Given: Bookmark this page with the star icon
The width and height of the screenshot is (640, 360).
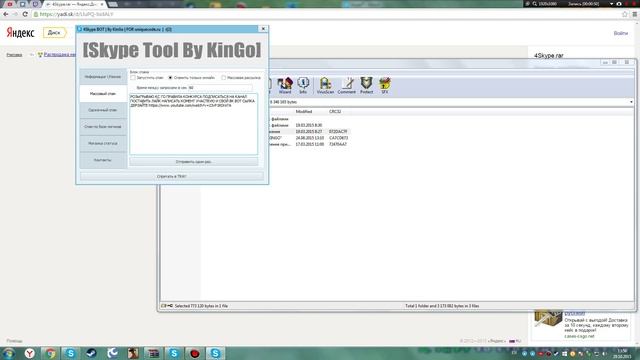Looking at the screenshot, I should (624, 14).
